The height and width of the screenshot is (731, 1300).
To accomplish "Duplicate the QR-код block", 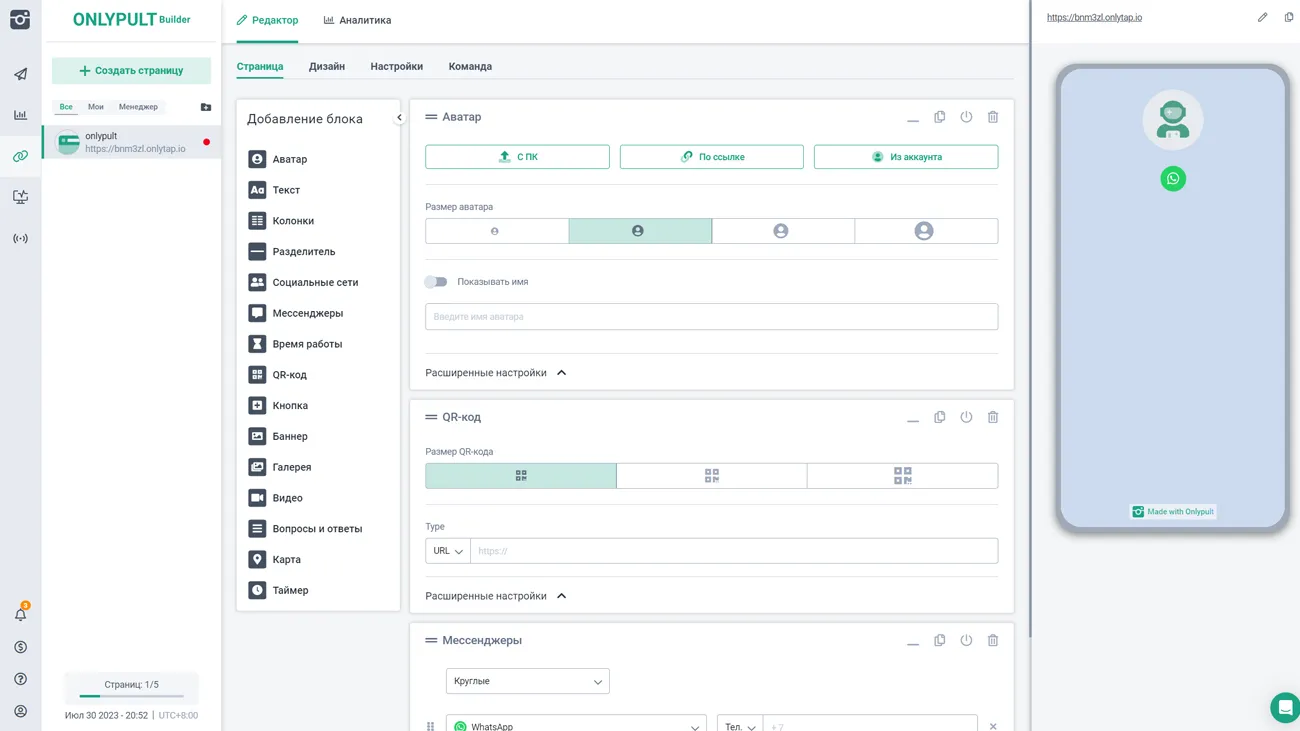I will [939, 417].
